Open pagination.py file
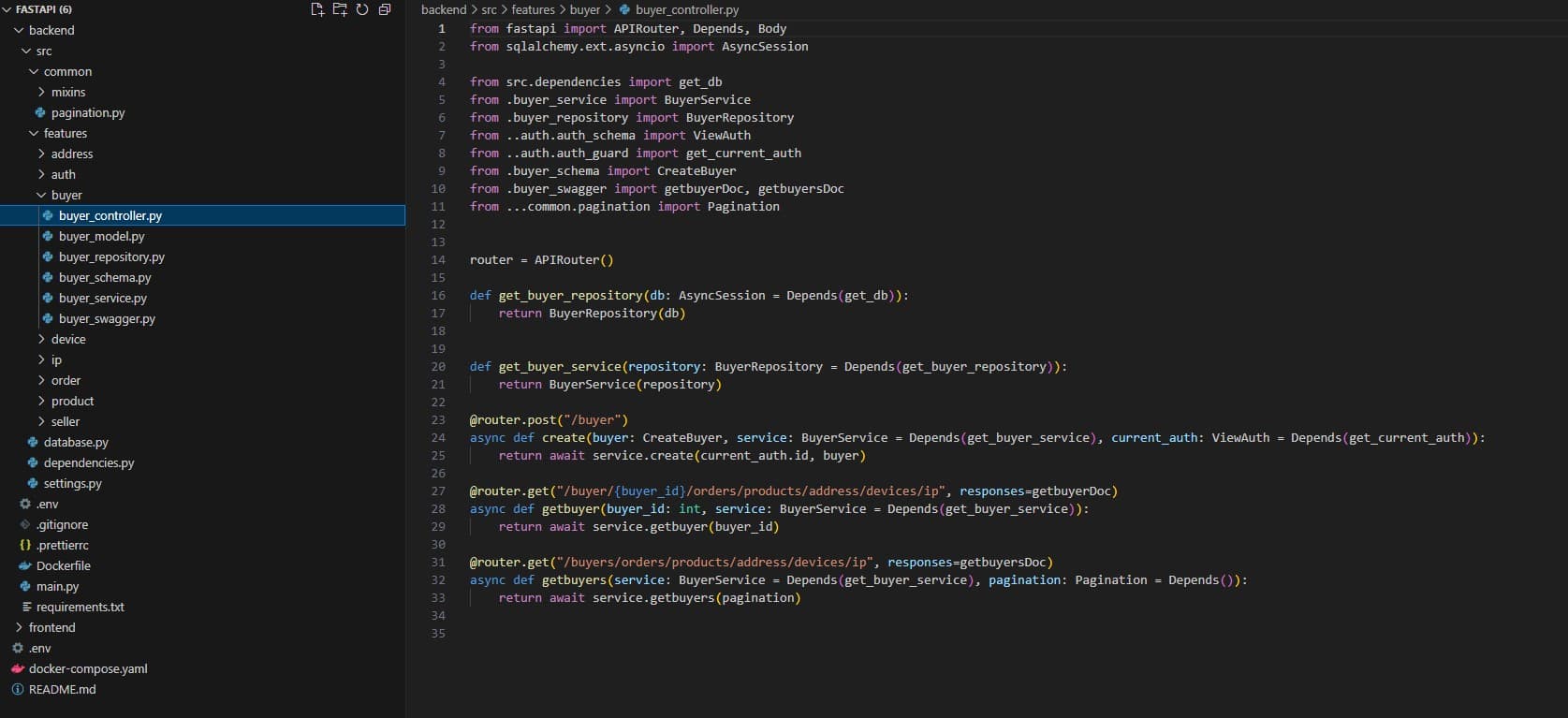 click(x=88, y=112)
